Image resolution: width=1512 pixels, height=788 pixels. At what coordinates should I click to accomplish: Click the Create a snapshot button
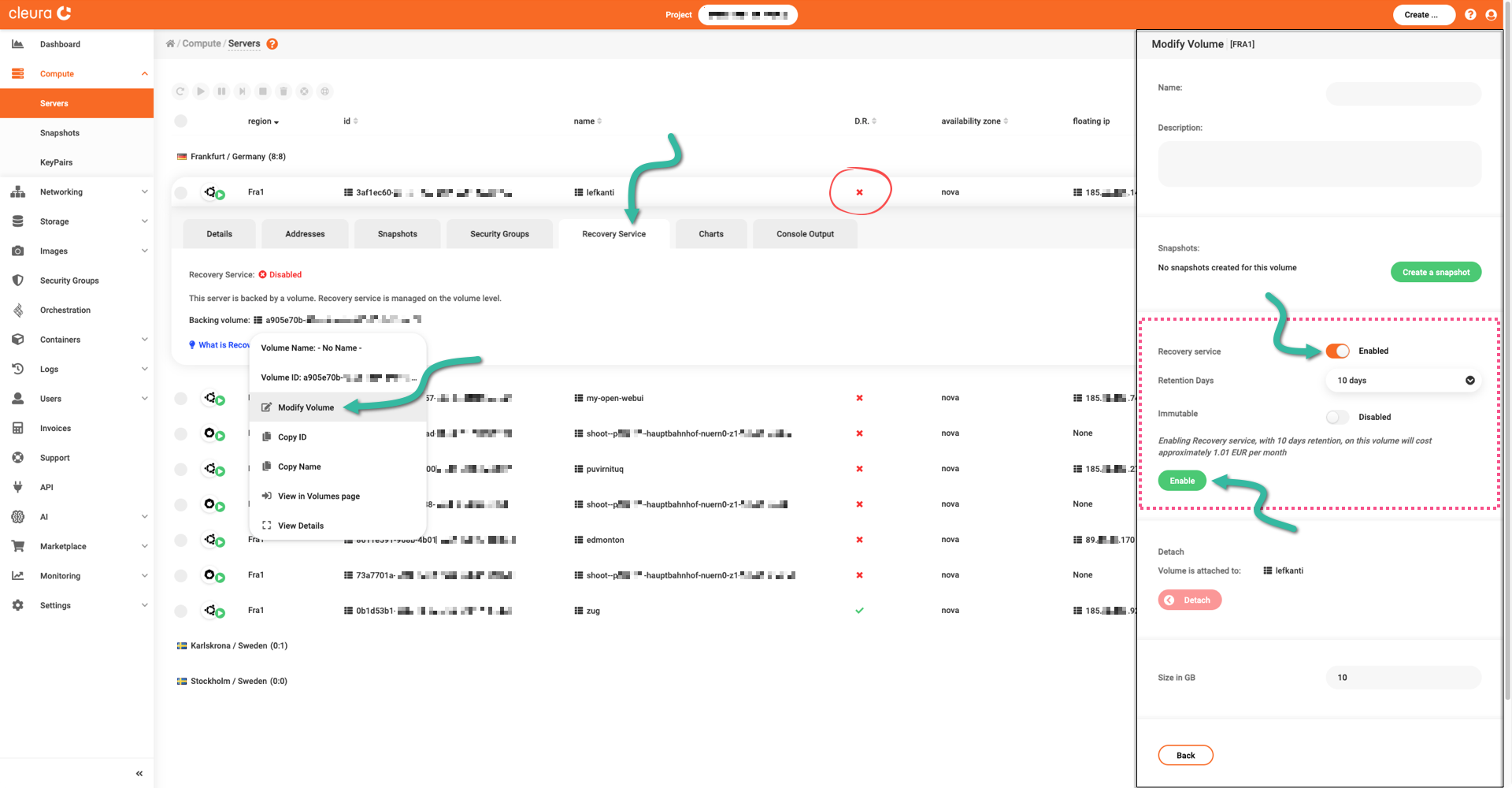[x=1436, y=272]
